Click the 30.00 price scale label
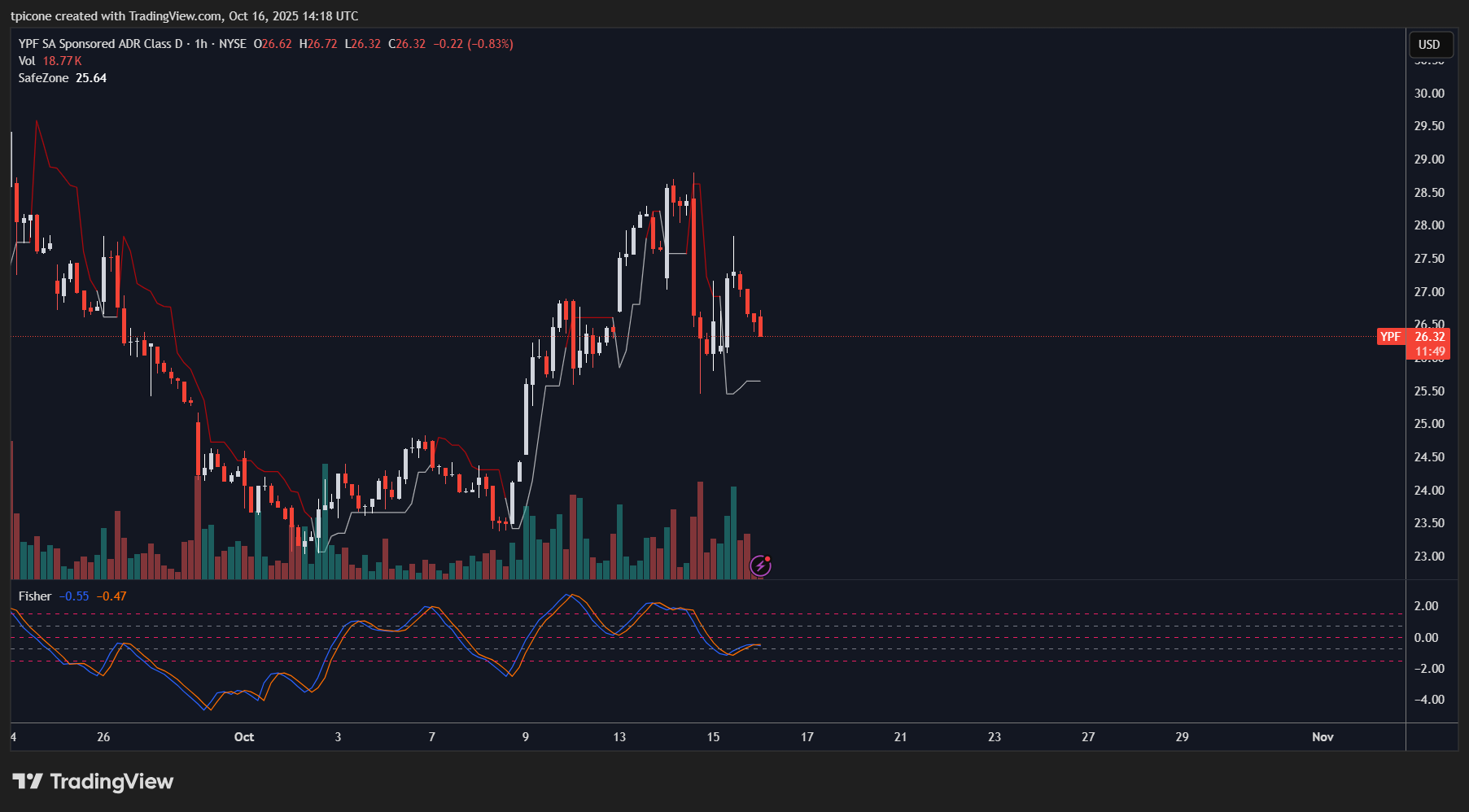This screenshot has width=1469, height=812. pyautogui.click(x=1429, y=94)
